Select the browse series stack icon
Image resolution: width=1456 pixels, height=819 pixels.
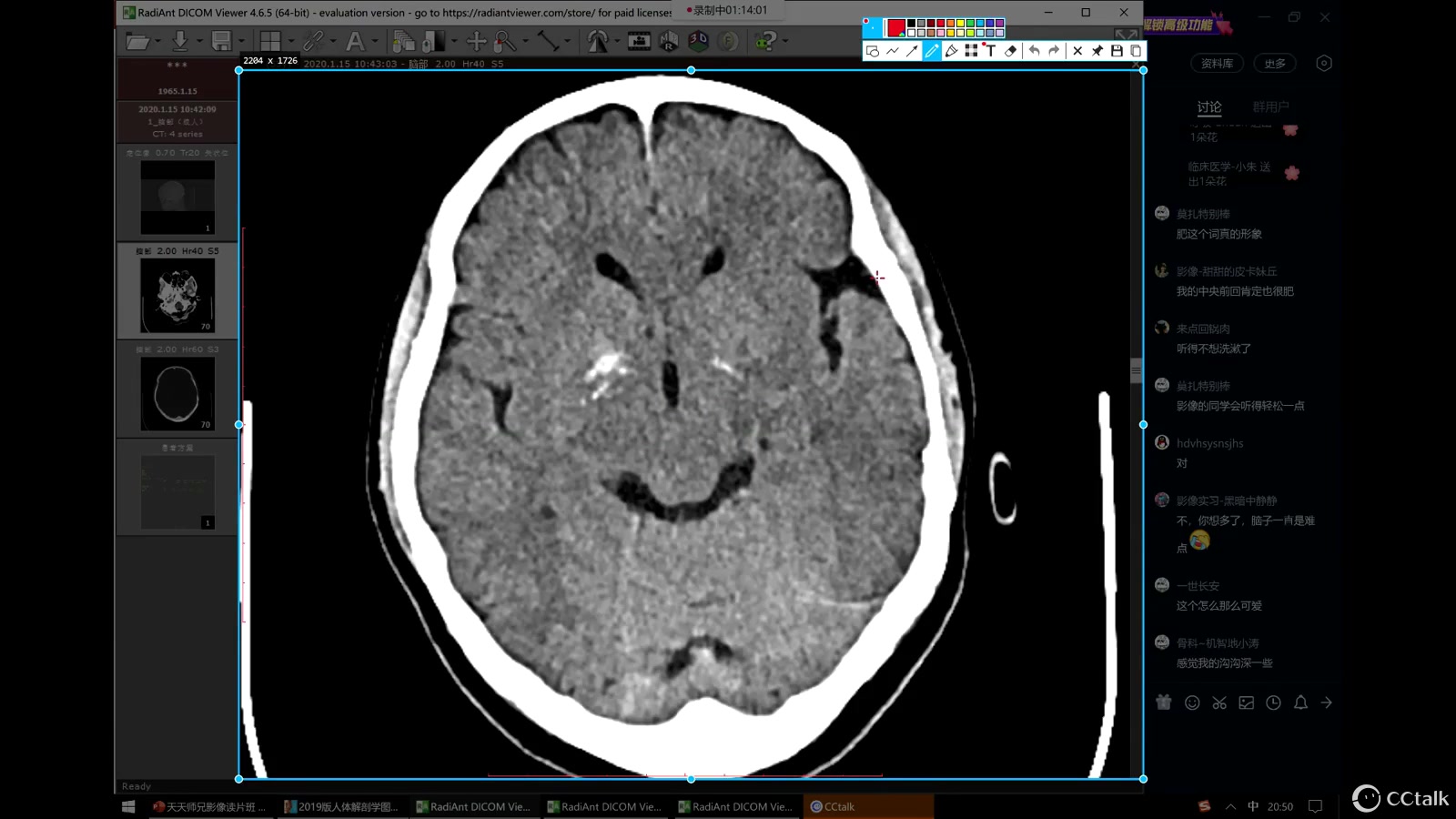(x=403, y=41)
